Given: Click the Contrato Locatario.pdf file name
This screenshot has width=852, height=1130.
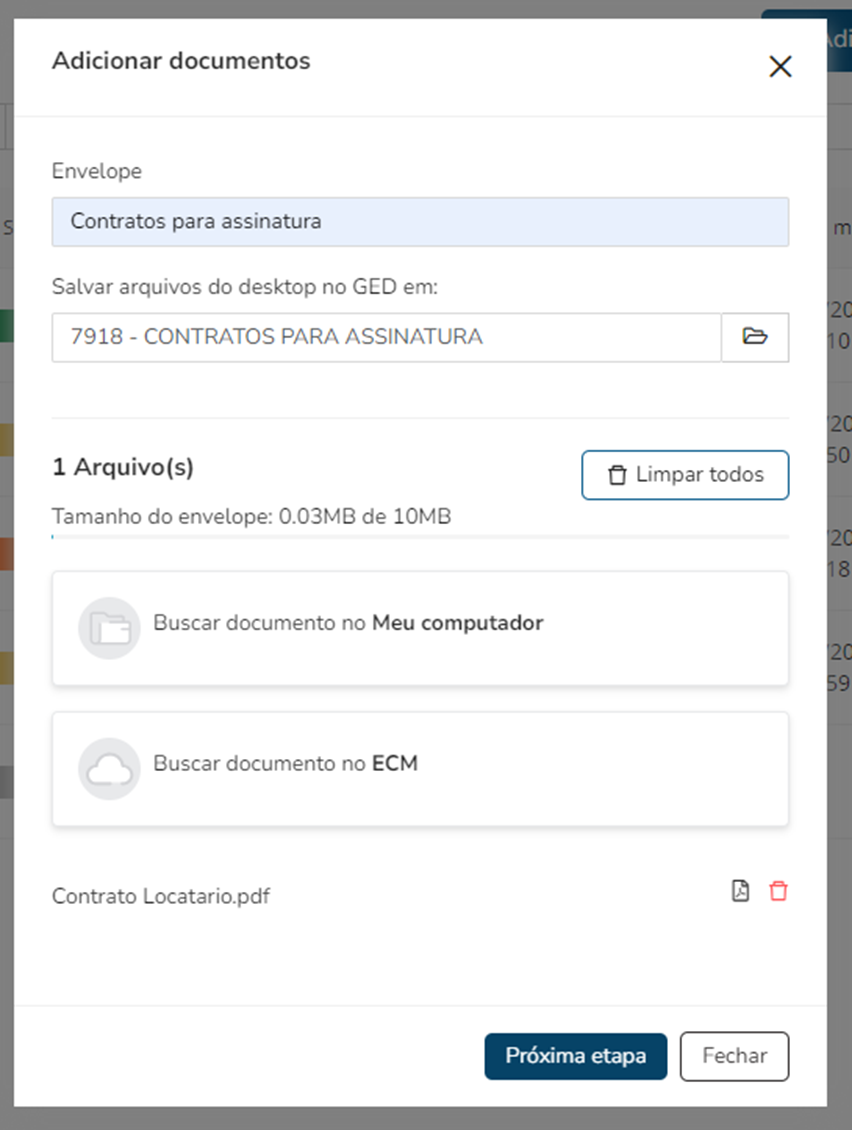Looking at the screenshot, I should coord(161,896).
